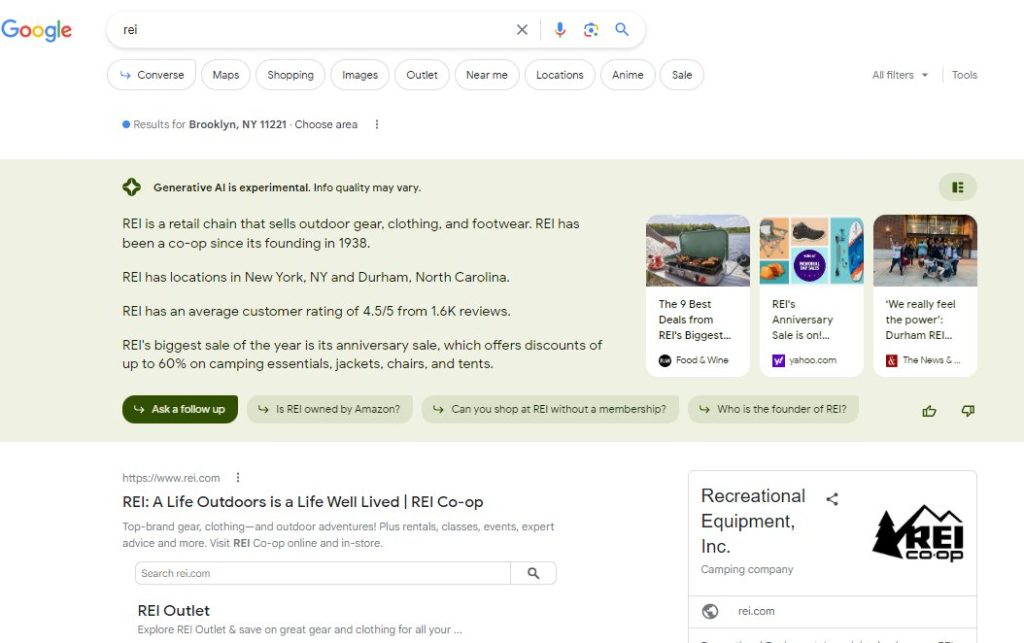Click inside the Search rei.com field
The image size is (1024, 643).
[x=323, y=573]
